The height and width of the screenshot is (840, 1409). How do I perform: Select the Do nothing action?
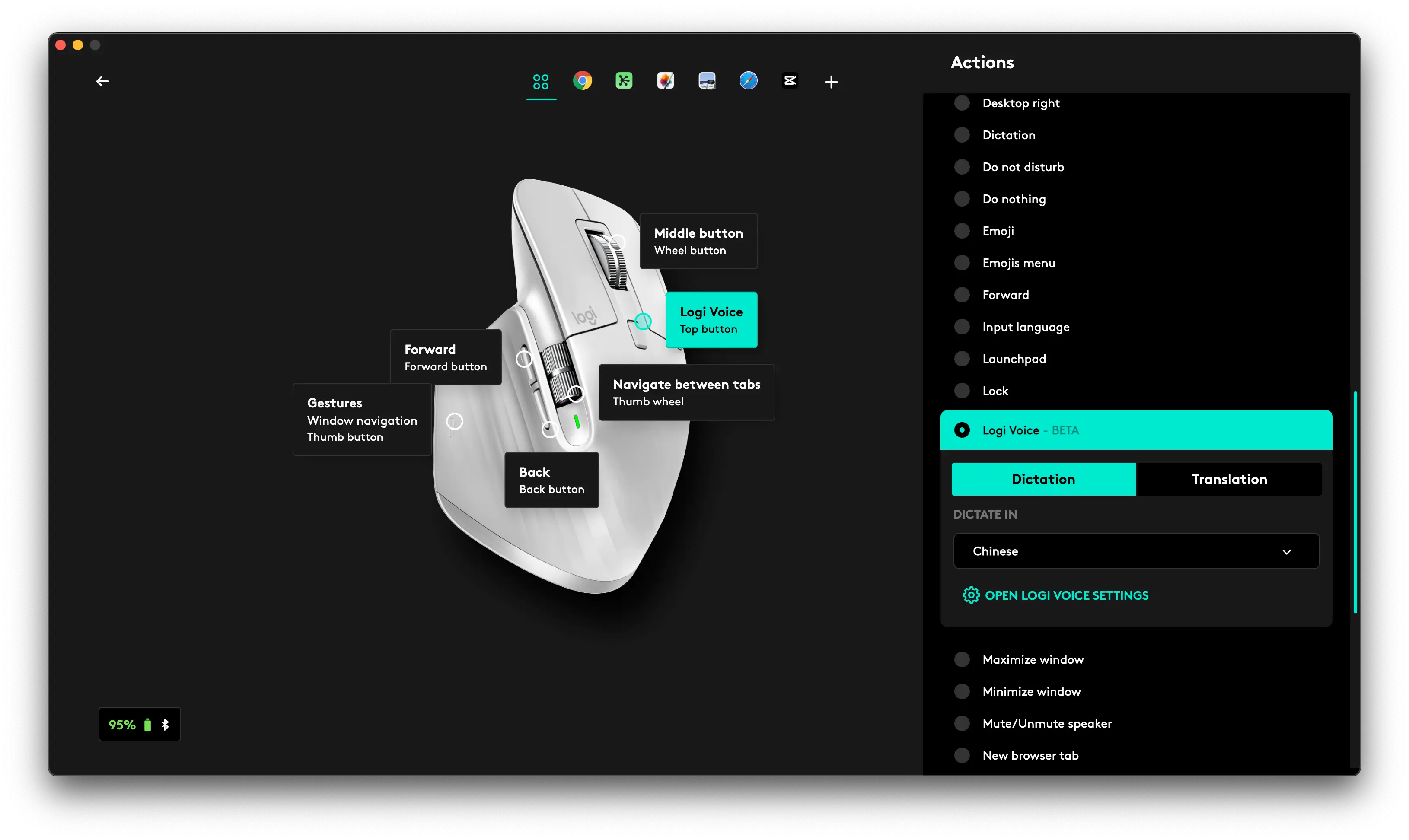click(1000, 199)
